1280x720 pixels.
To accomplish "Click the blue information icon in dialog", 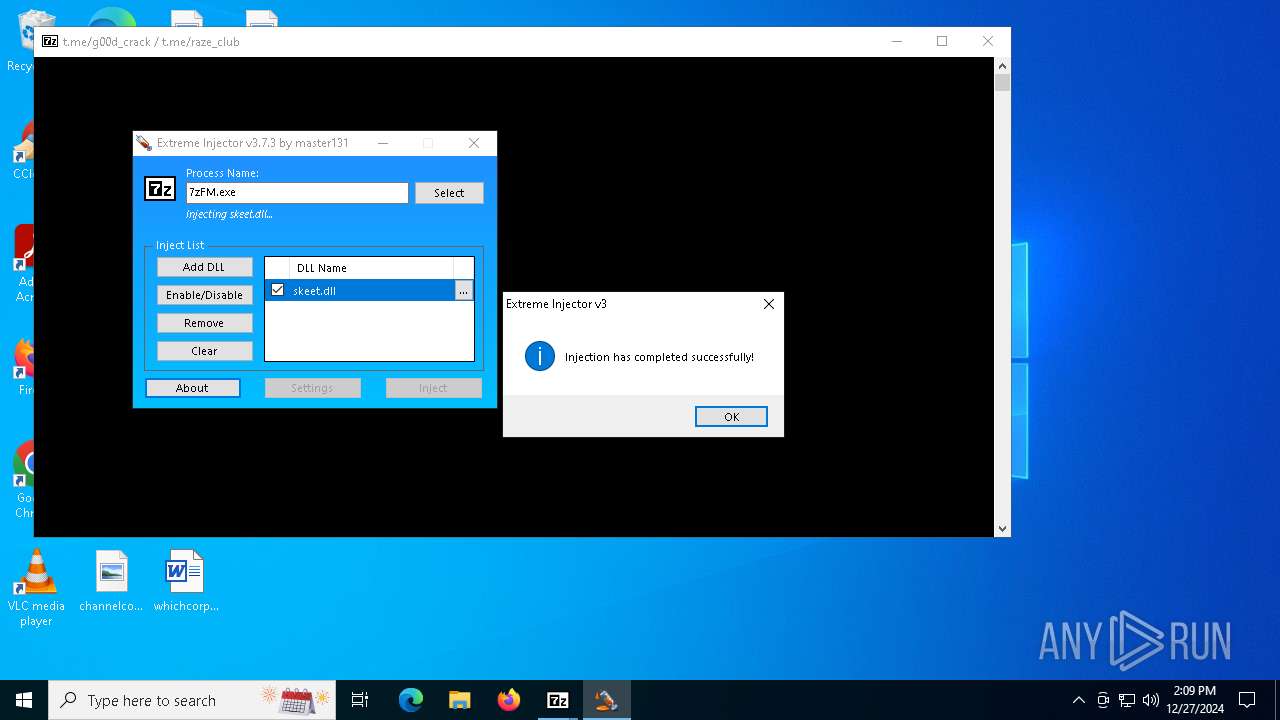I will point(540,356).
